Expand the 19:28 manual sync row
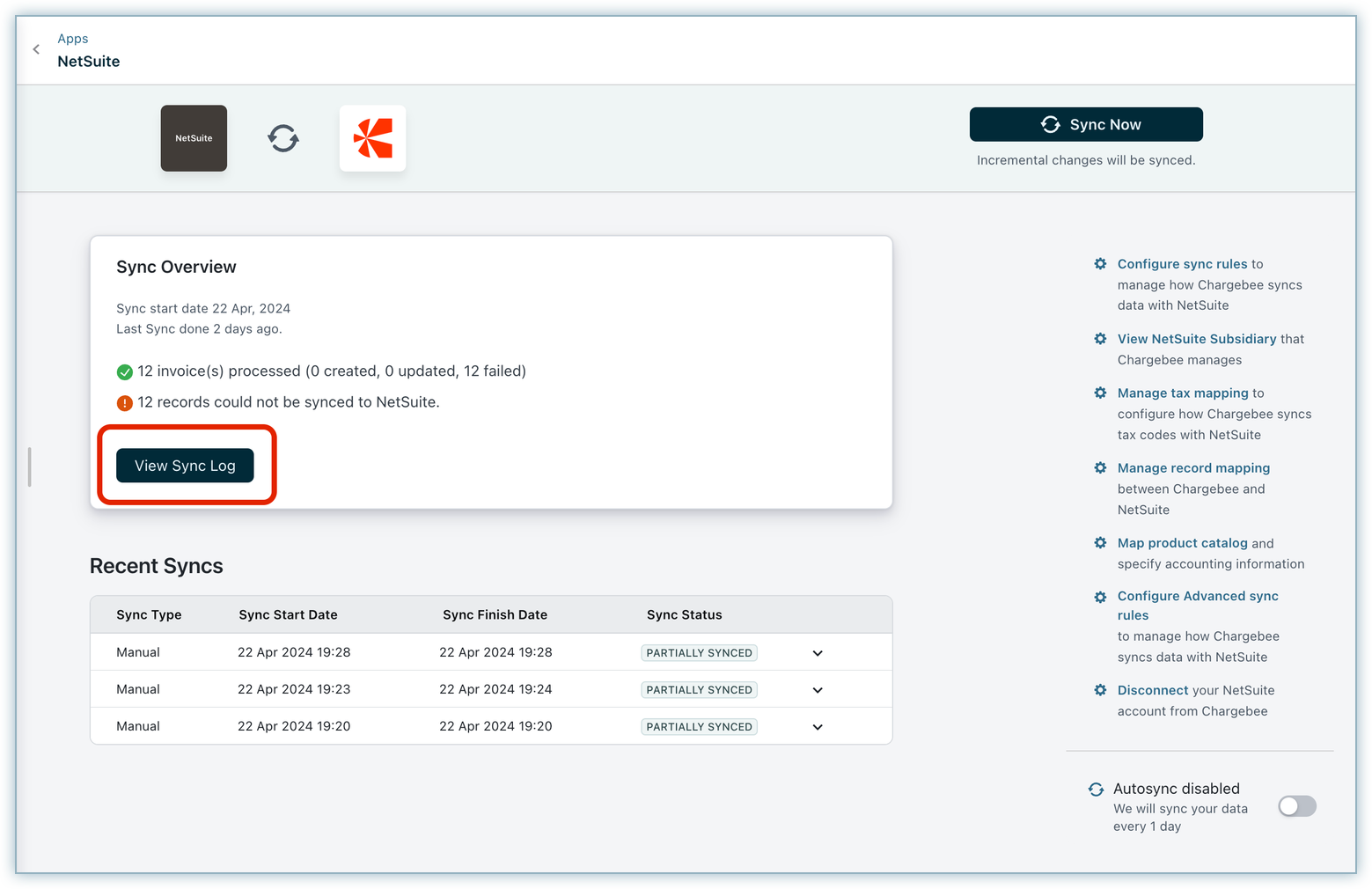Screen dimensions: 1372x889 tap(818, 653)
